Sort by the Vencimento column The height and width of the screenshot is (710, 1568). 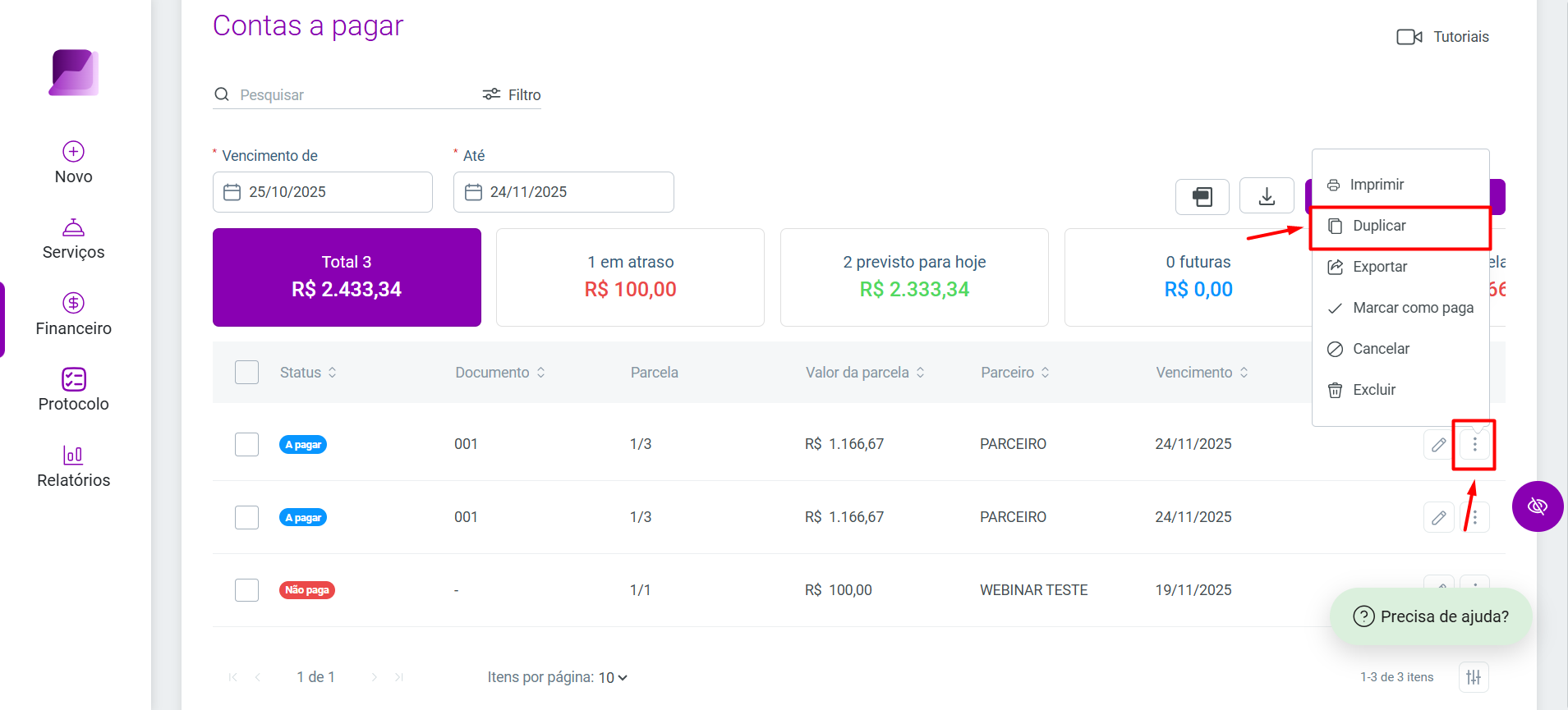pyautogui.click(x=1202, y=373)
